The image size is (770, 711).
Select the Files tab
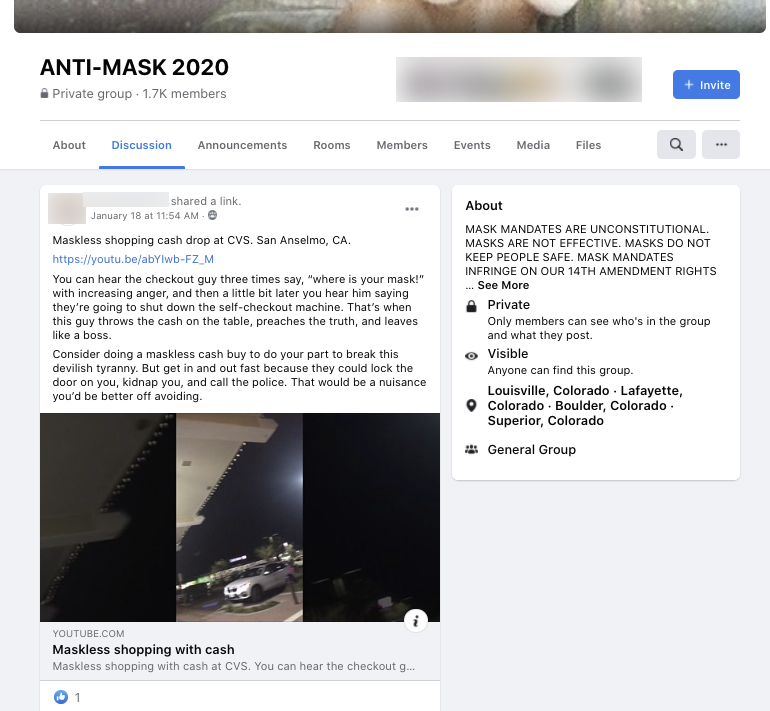click(588, 145)
